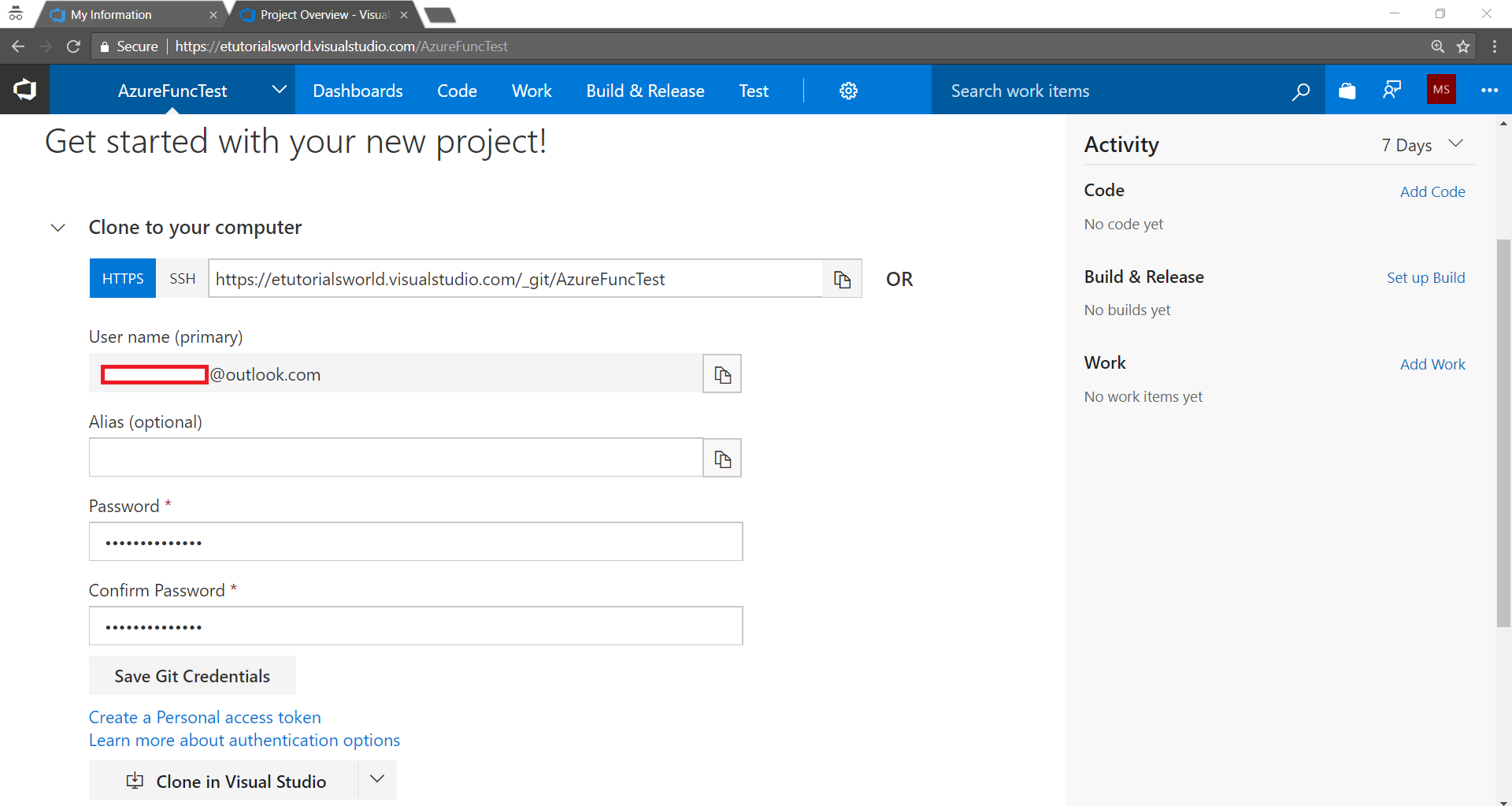Click the Set up Build link

pos(1425,277)
